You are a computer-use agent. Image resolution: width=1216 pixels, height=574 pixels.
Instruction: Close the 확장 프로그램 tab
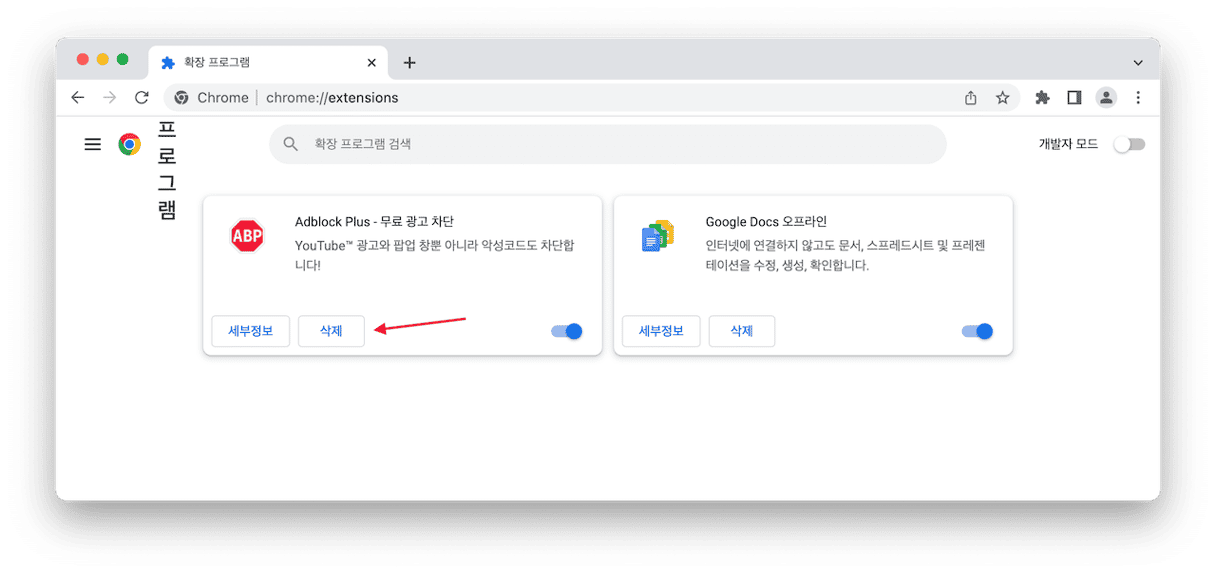372,62
